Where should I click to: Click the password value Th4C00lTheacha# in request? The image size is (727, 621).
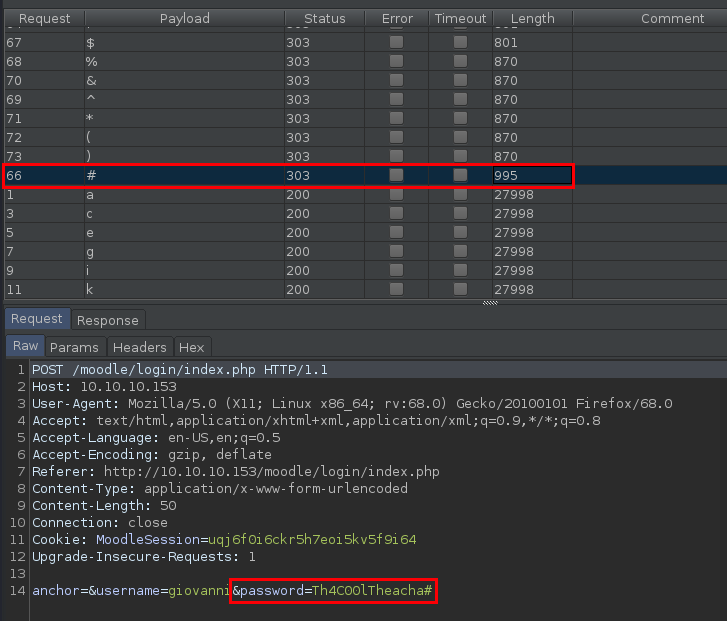(x=372, y=592)
